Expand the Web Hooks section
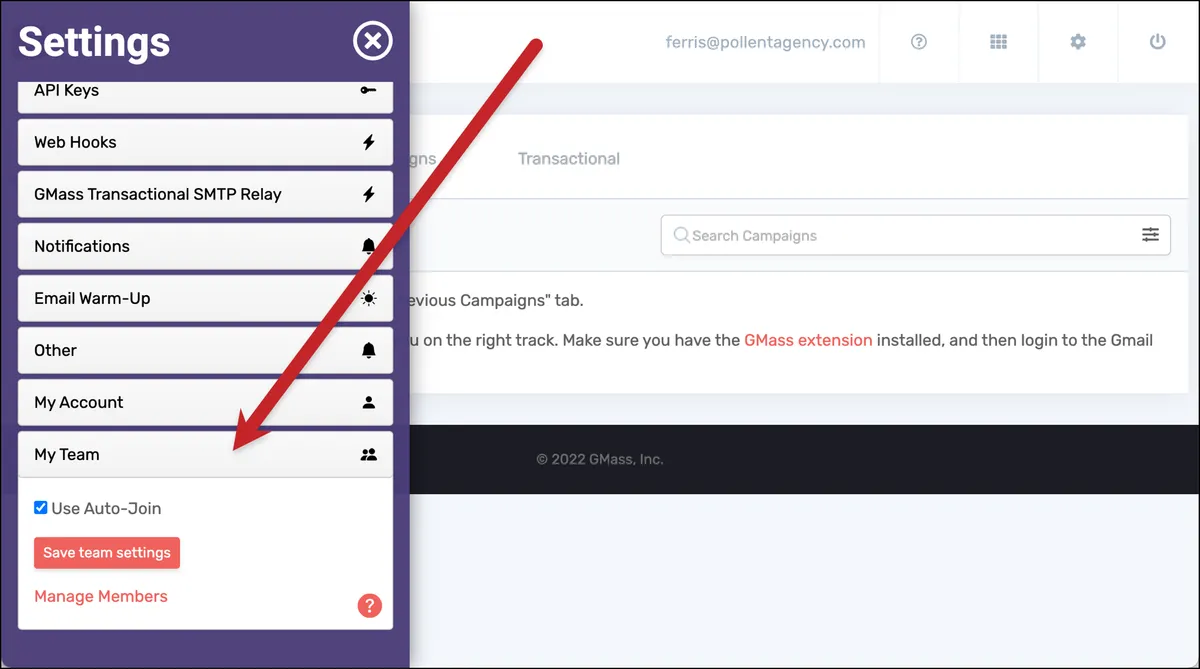 click(205, 142)
